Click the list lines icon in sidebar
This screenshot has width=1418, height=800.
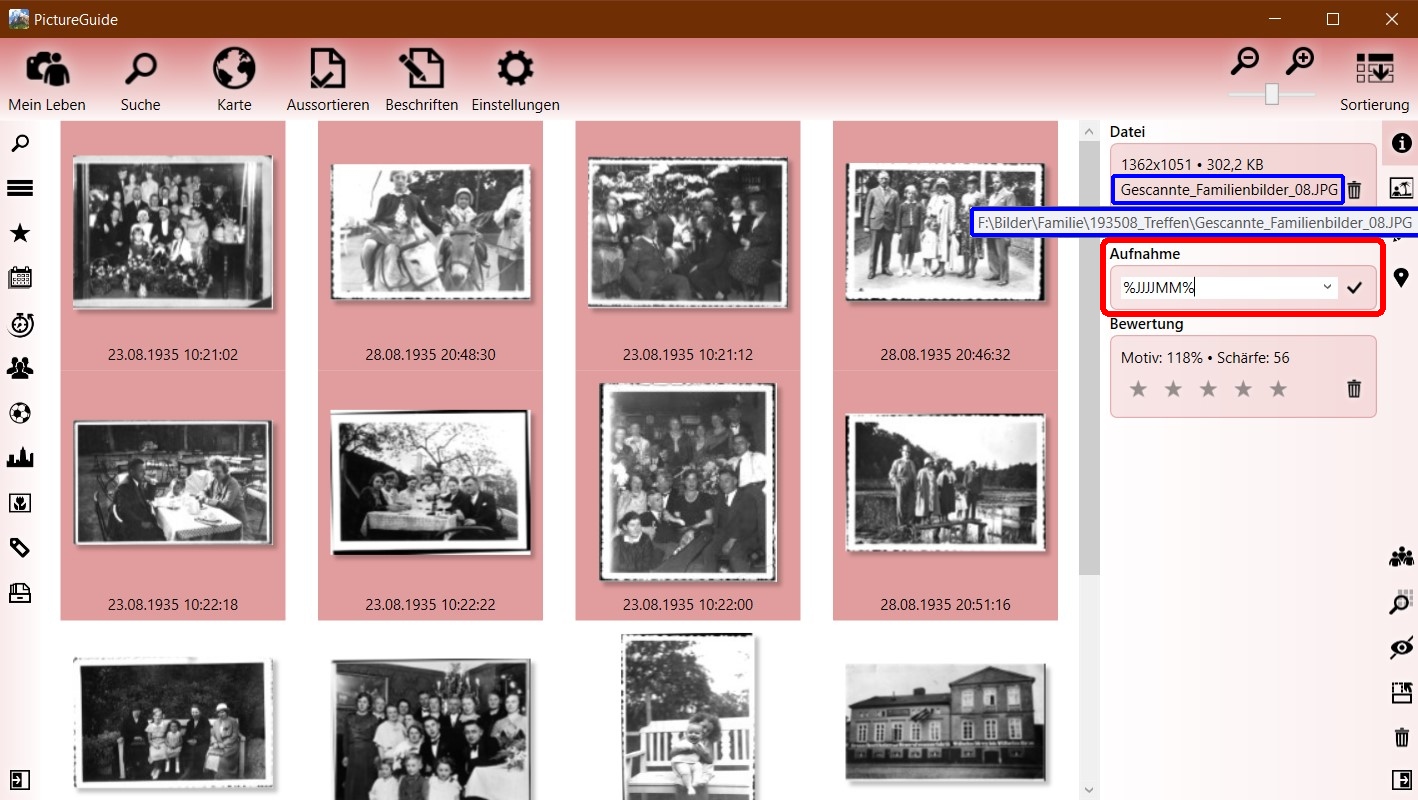pos(20,188)
